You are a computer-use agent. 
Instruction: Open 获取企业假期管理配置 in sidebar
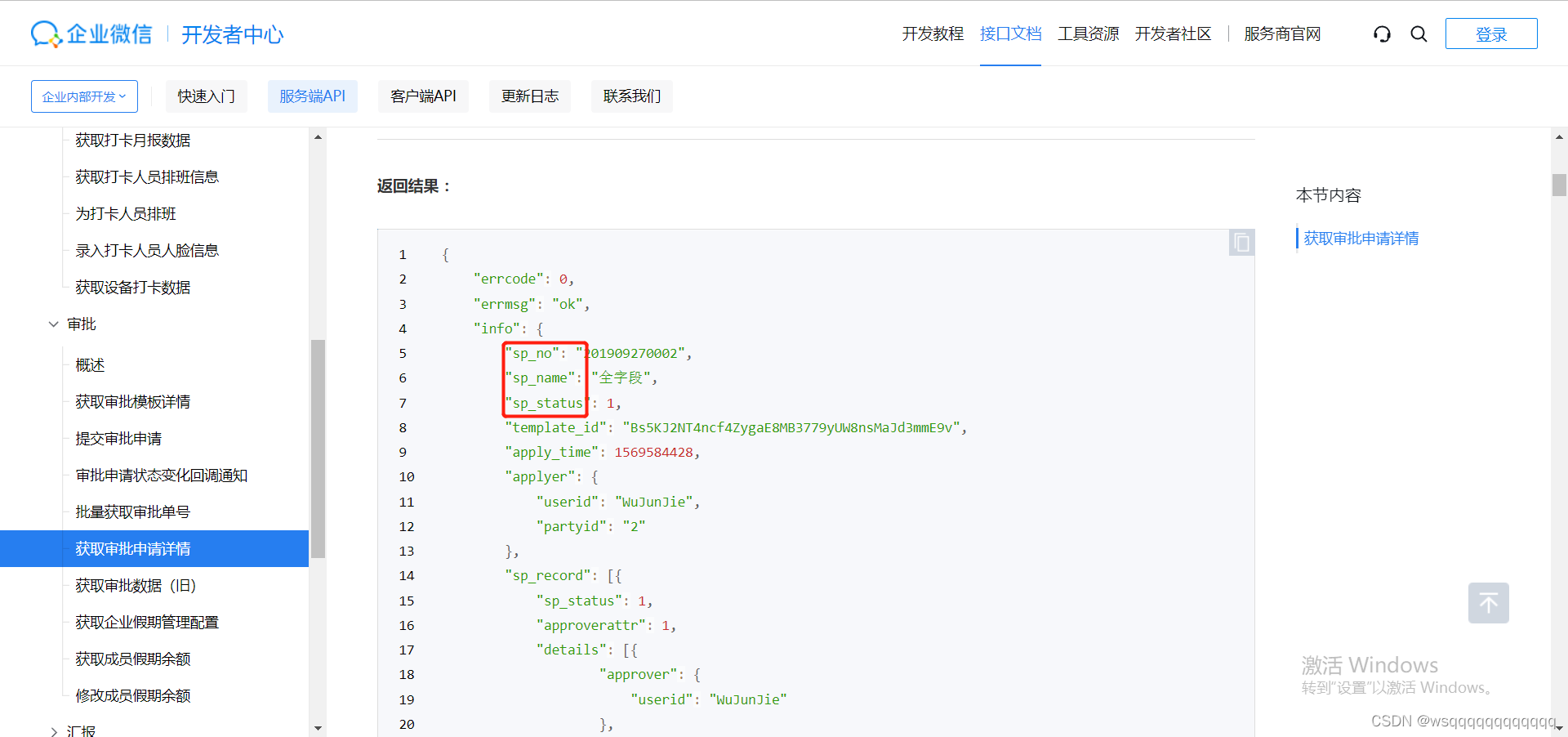tap(147, 623)
